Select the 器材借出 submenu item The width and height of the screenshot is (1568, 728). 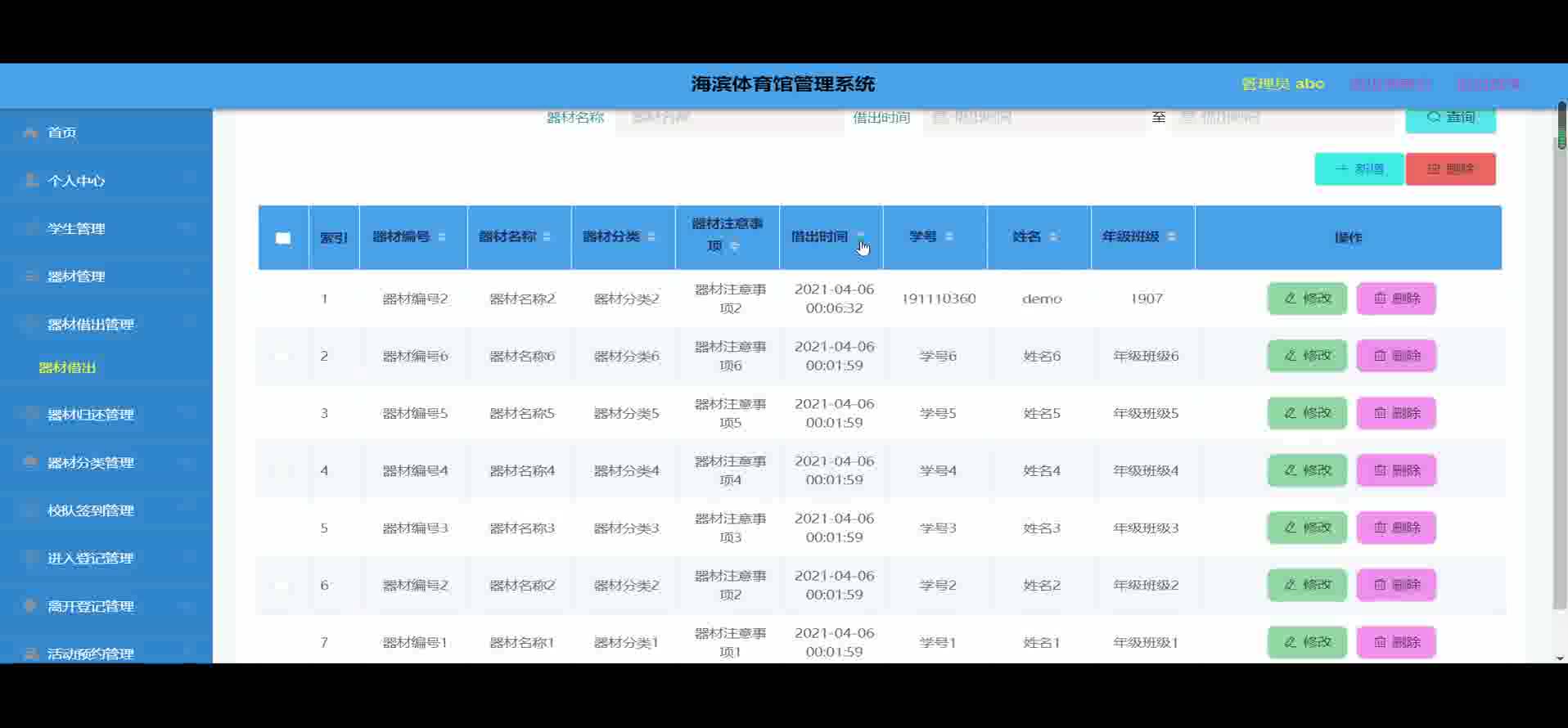point(67,368)
